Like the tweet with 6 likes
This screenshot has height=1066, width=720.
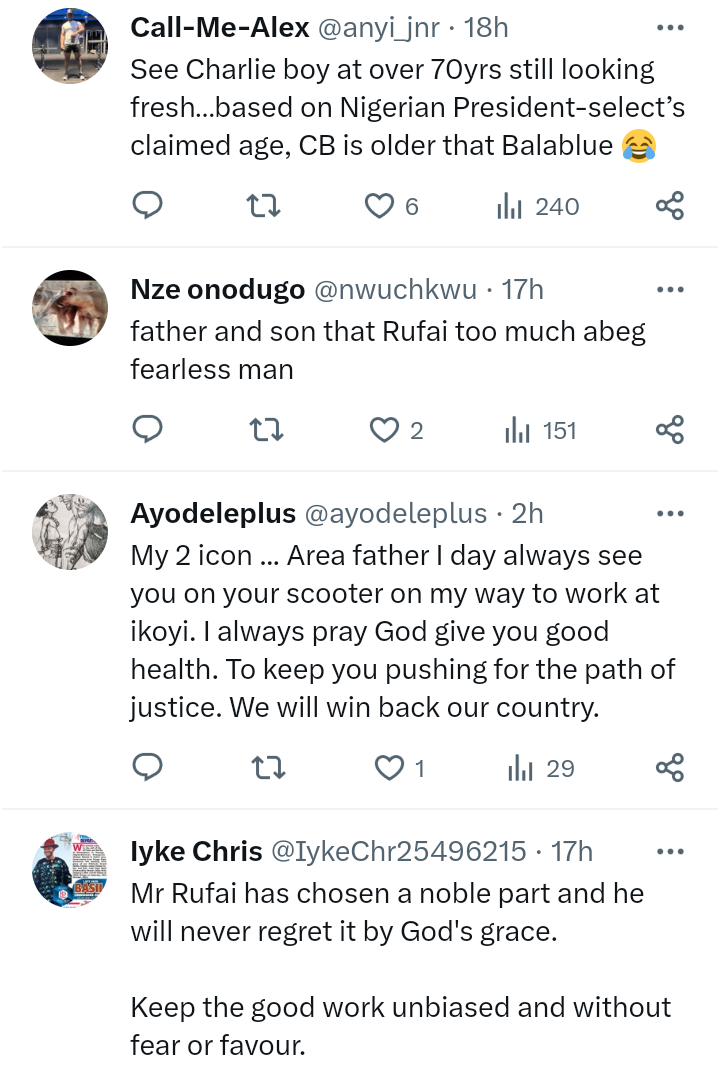pos(392,206)
